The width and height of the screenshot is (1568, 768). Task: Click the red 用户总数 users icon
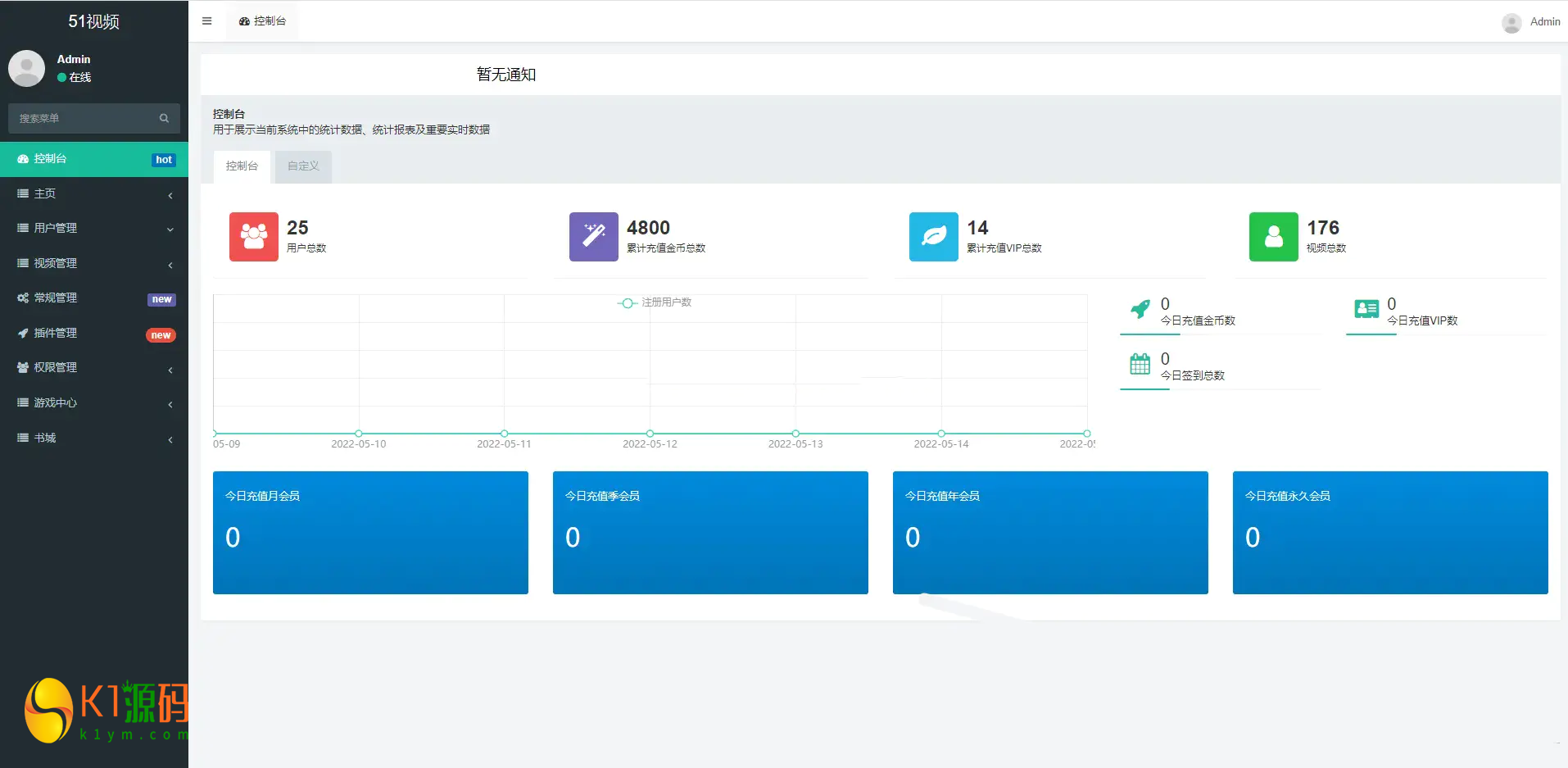click(254, 237)
